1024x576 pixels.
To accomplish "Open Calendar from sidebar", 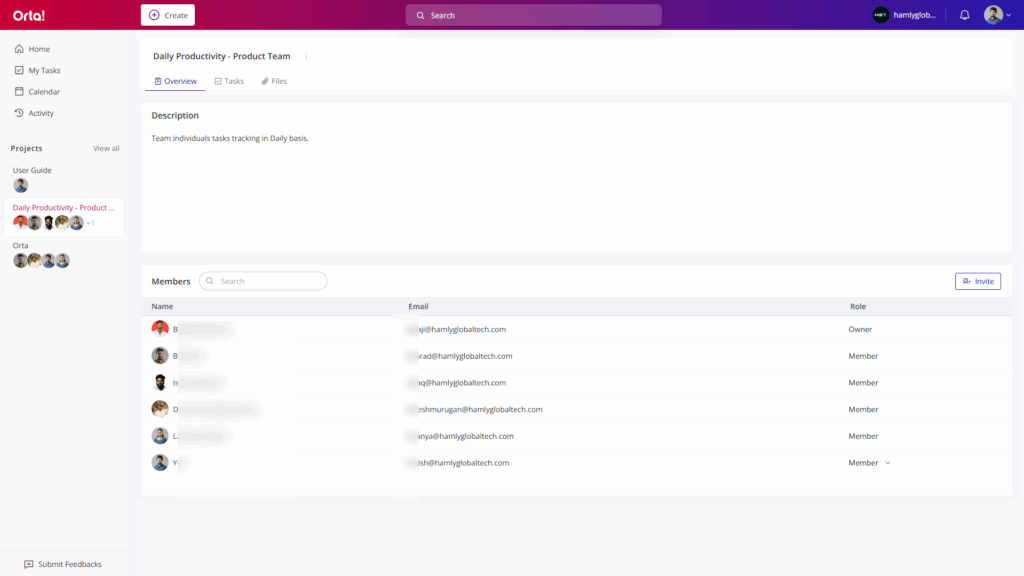I will 44,92.
